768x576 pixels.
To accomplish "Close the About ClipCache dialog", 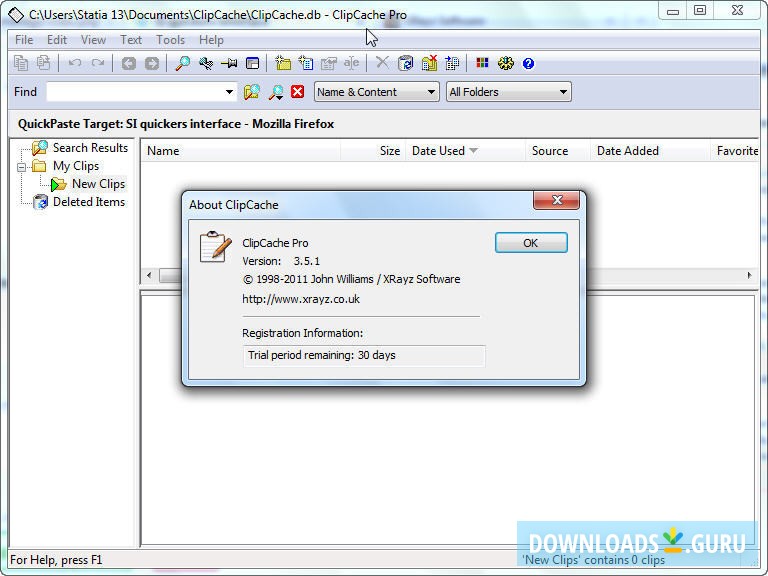I will pos(556,200).
